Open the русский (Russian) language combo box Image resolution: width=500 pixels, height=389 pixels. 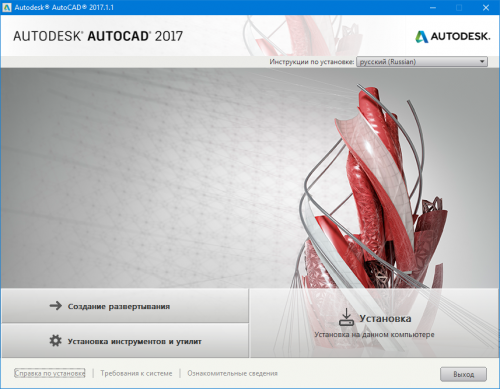click(422, 62)
